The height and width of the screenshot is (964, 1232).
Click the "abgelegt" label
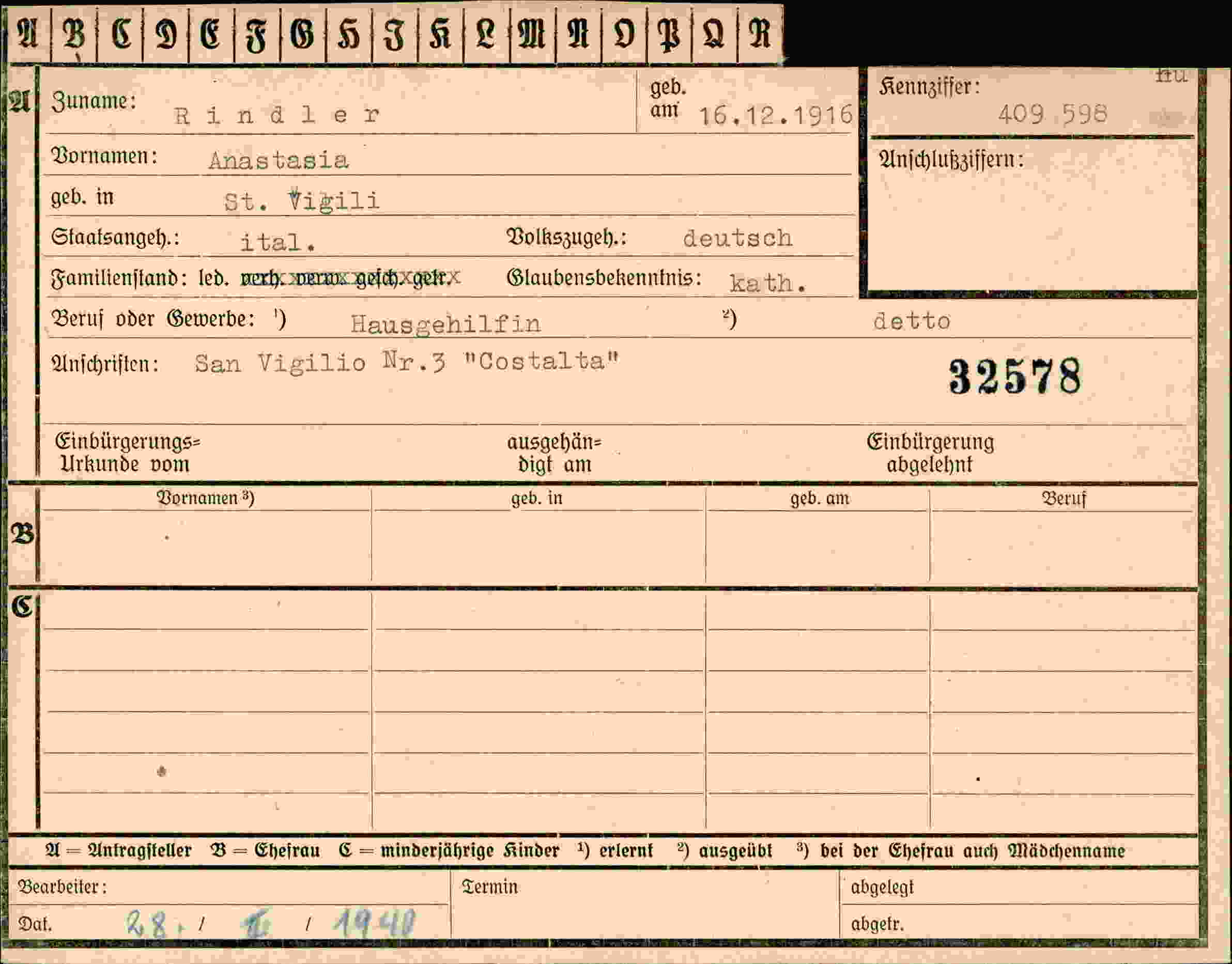[882, 888]
